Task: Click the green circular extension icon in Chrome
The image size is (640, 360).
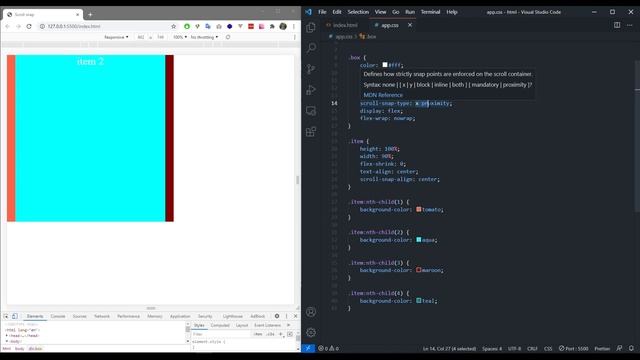Action: pos(187,26)
